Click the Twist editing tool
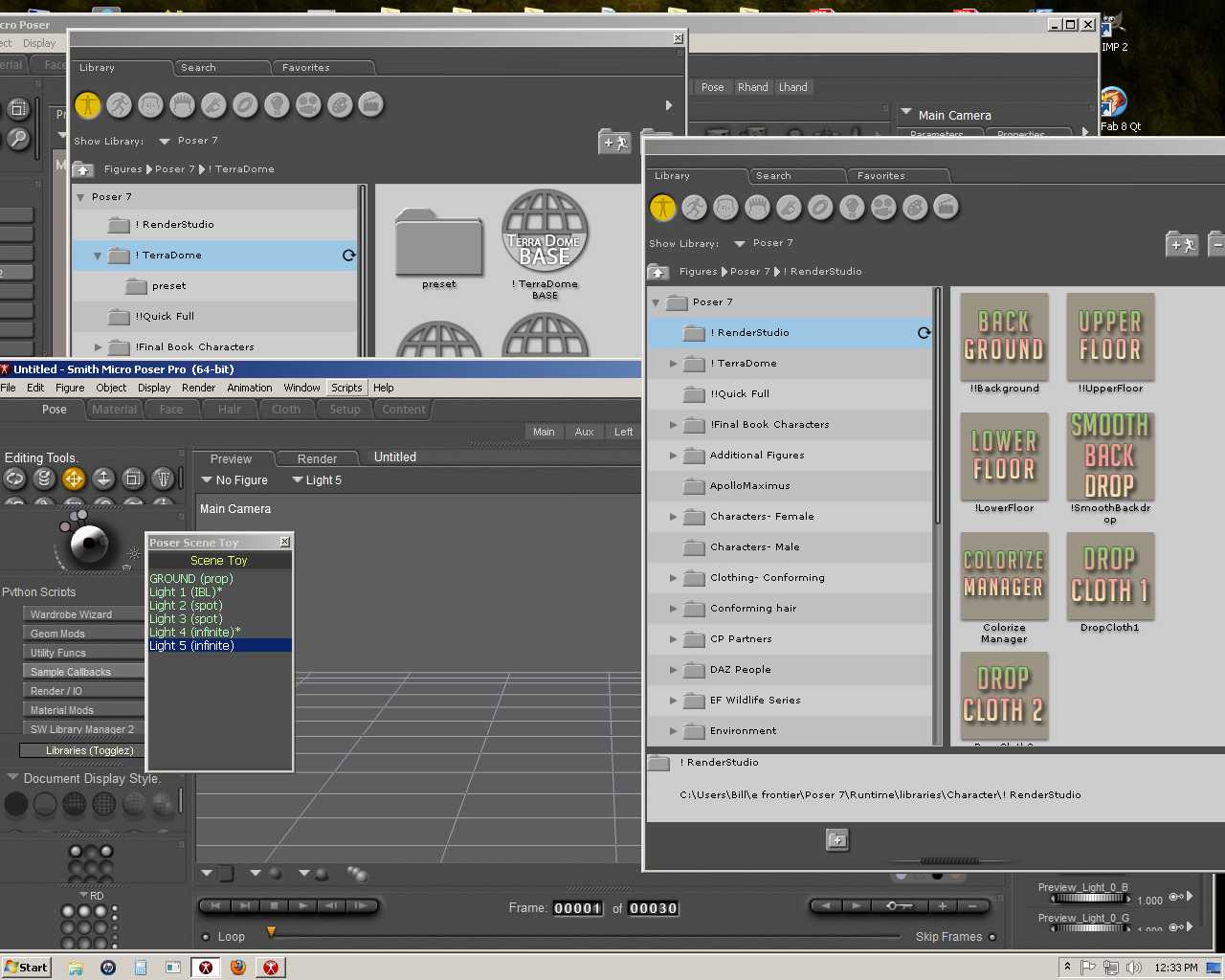 (44, 479)
